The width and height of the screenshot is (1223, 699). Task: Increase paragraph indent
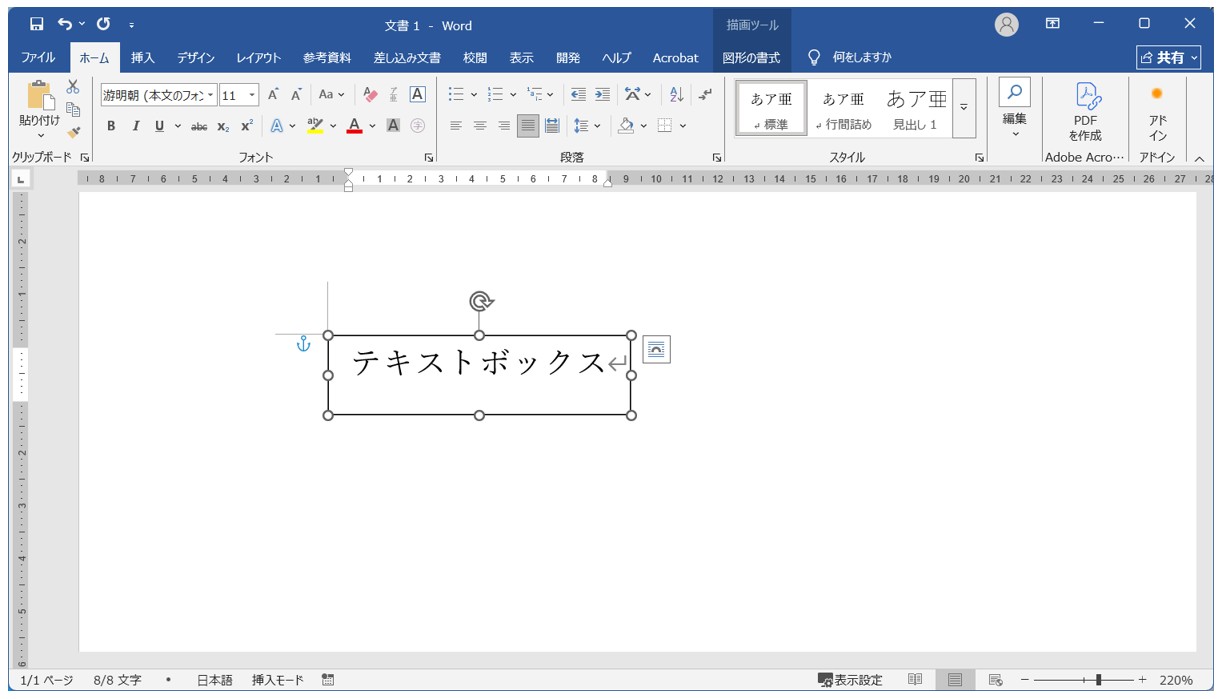click(x=602, y=94)
